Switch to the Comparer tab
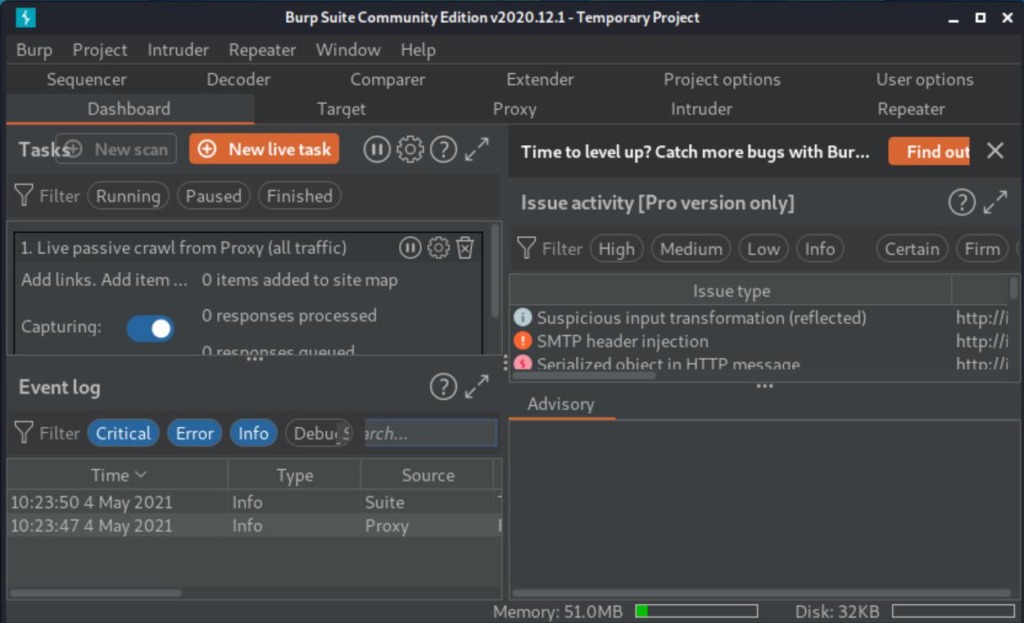Image resolution: width=1024 pixels, height=623 pixels. click(x=387, y=80)
